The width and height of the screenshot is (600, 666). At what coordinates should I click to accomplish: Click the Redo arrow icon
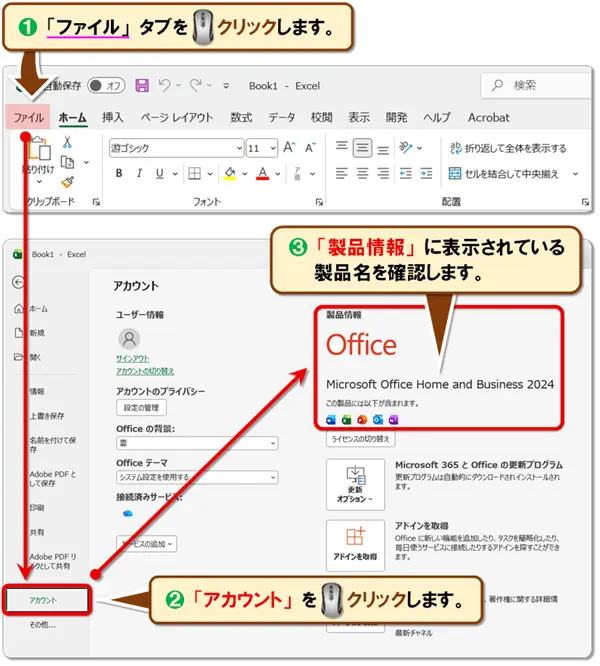(196, 85)
